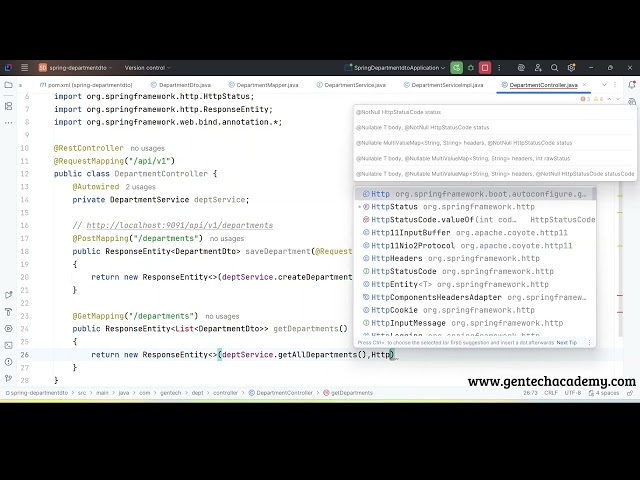Open the Run tool window
The image size is (640, 480).
point(8,295)
